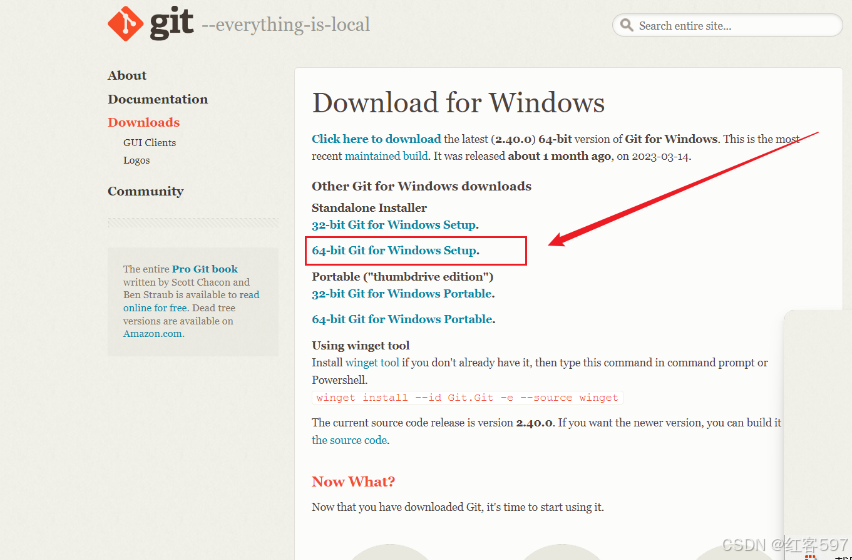Click the 'Portable ("thumbdrive edition")' label
This screenshot has width=852, height=560.
click(x=403, y=276)
